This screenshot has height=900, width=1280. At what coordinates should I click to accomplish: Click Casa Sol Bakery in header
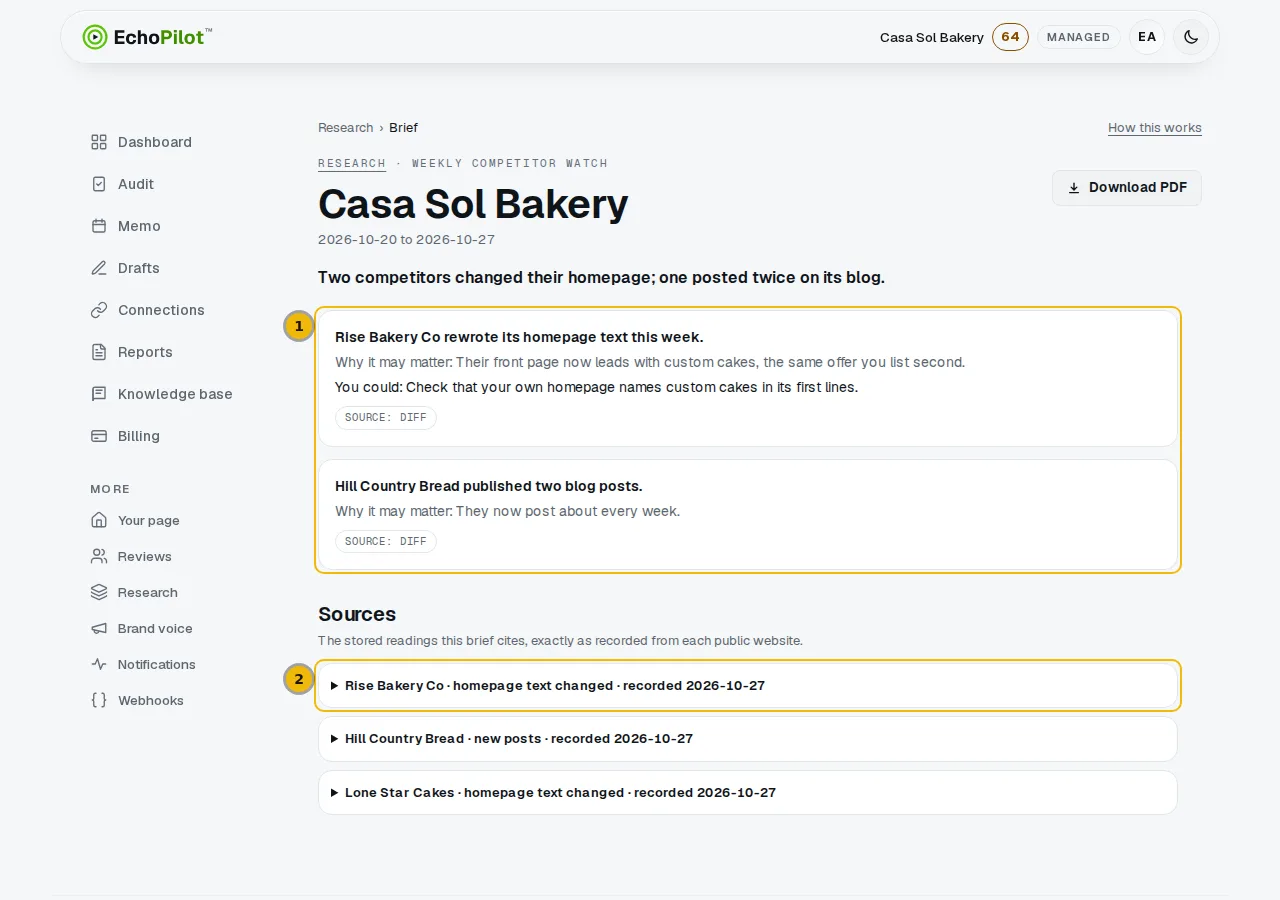pos(932,37)
